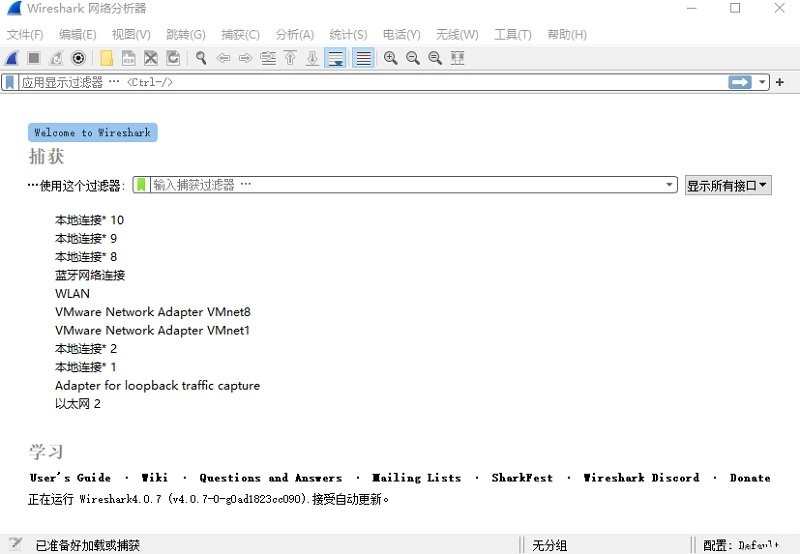Select the 以太网 2 interface
Viewport: 800px width, 554px height.
[x=78, y=404]
